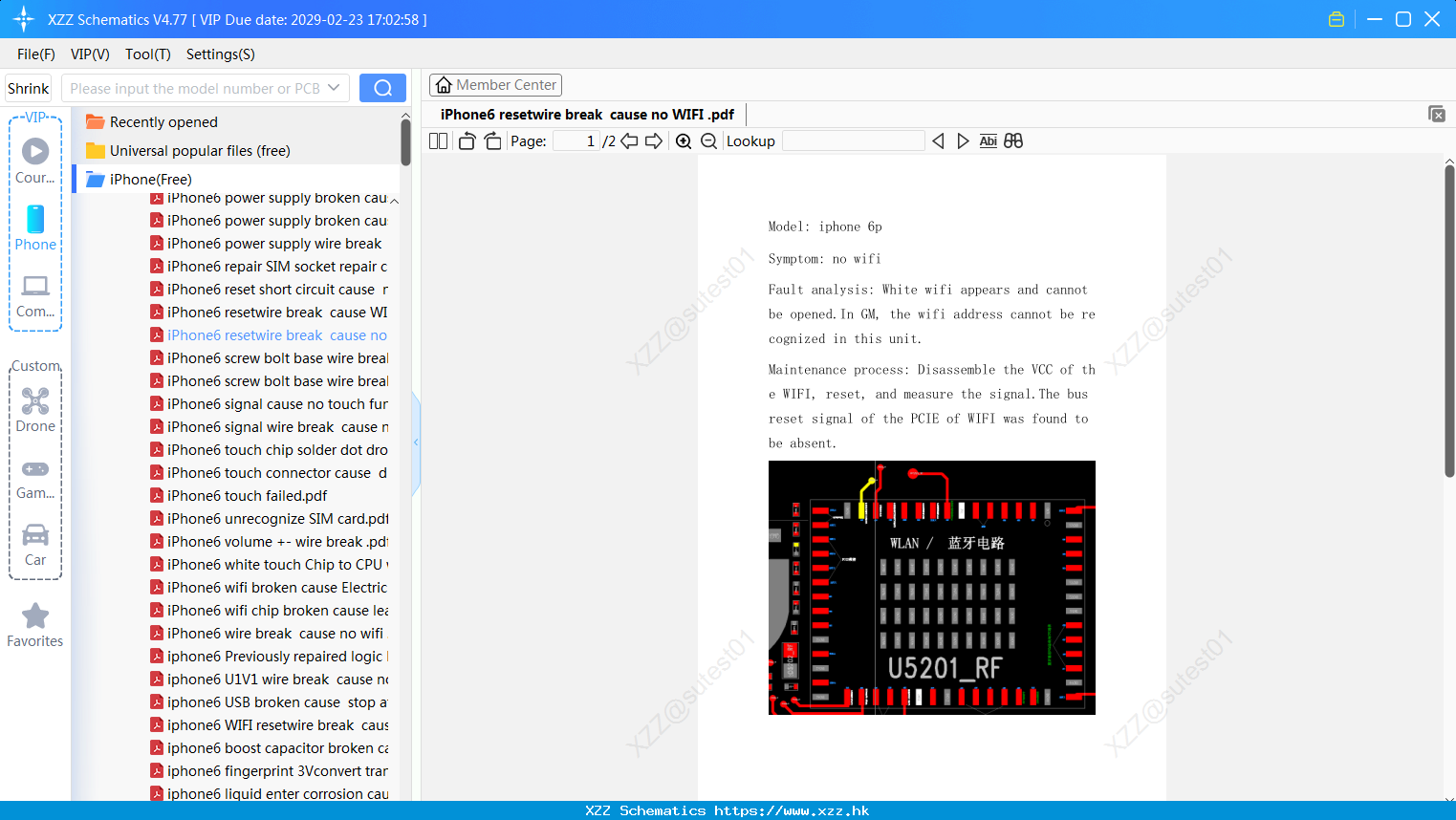1456x820 pixels.
Task: Click the blue search button
Action: [382, 88]
